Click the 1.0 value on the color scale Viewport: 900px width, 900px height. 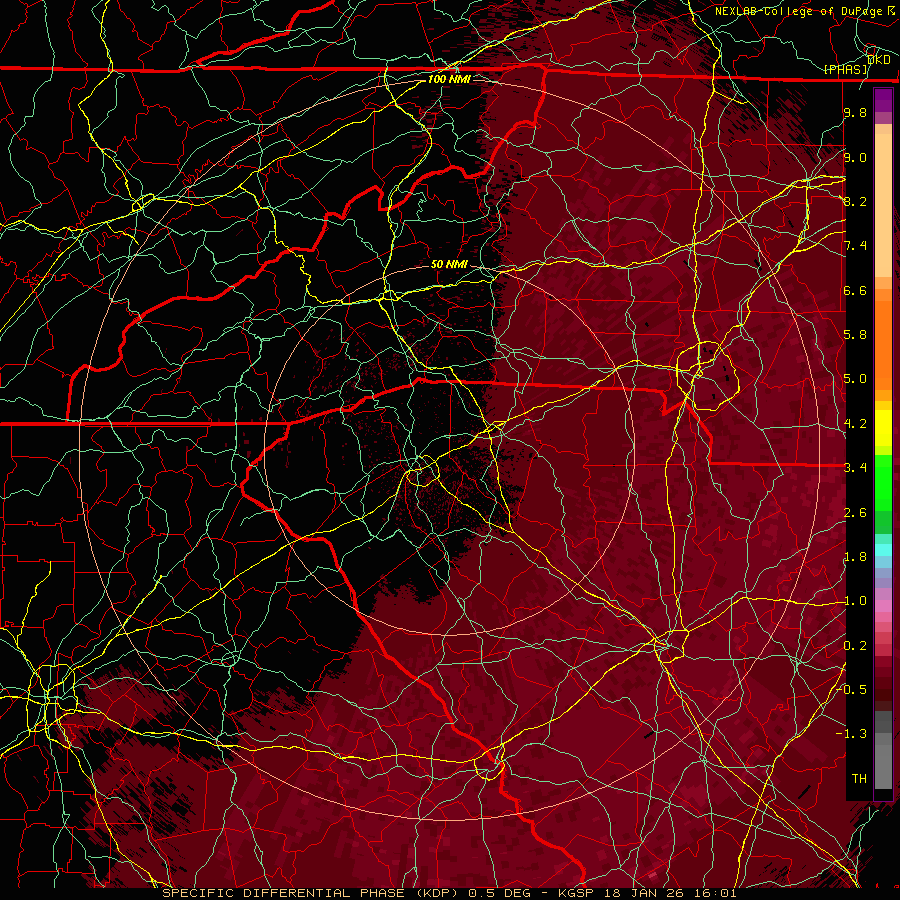855,601
